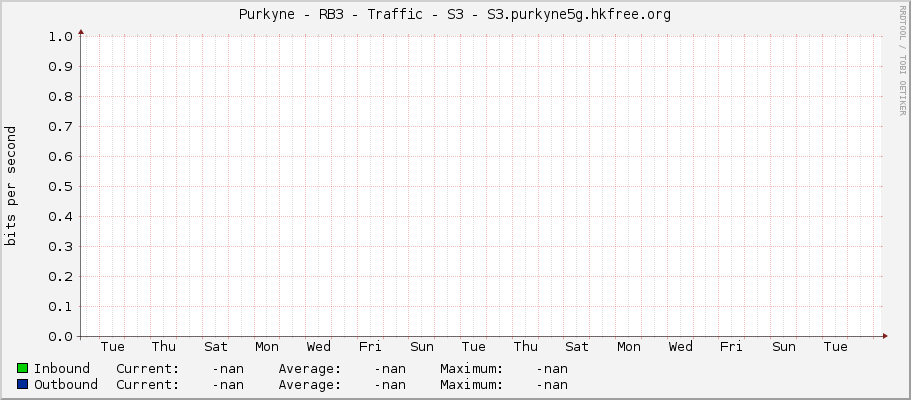Viewport: 911px width, 400px height.
Task: Select the Inbound legend label
Action: pyautogui.click(x=62, y=369)
